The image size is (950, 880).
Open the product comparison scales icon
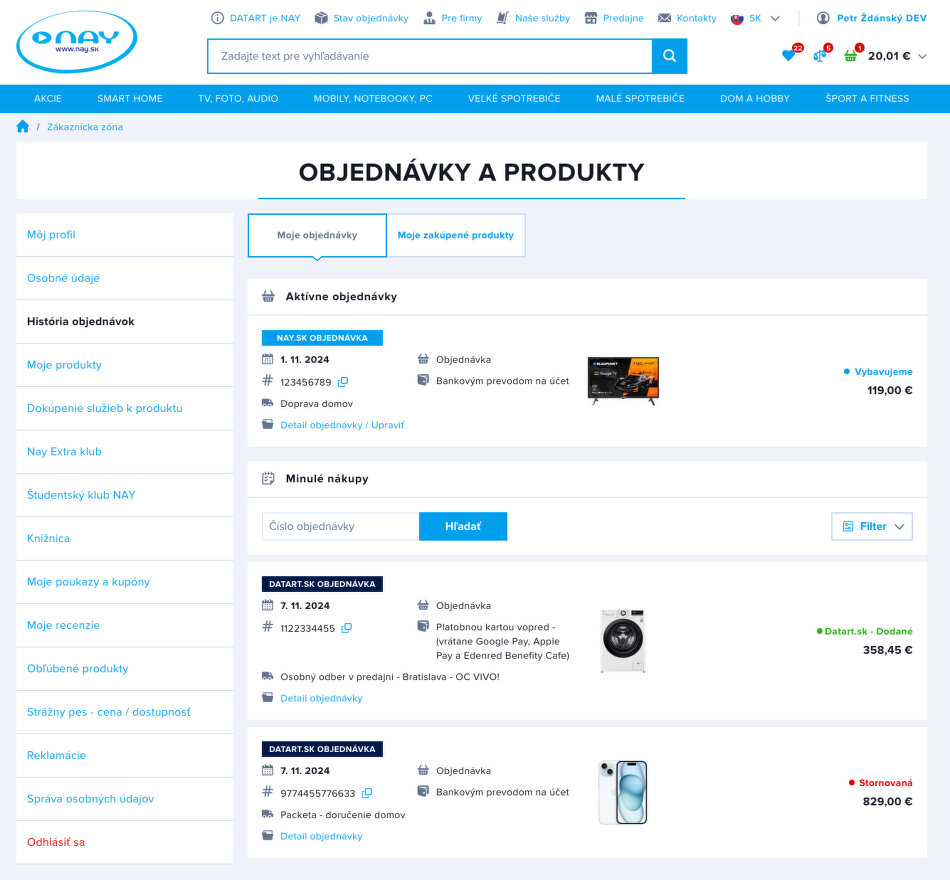pos(819,56)
